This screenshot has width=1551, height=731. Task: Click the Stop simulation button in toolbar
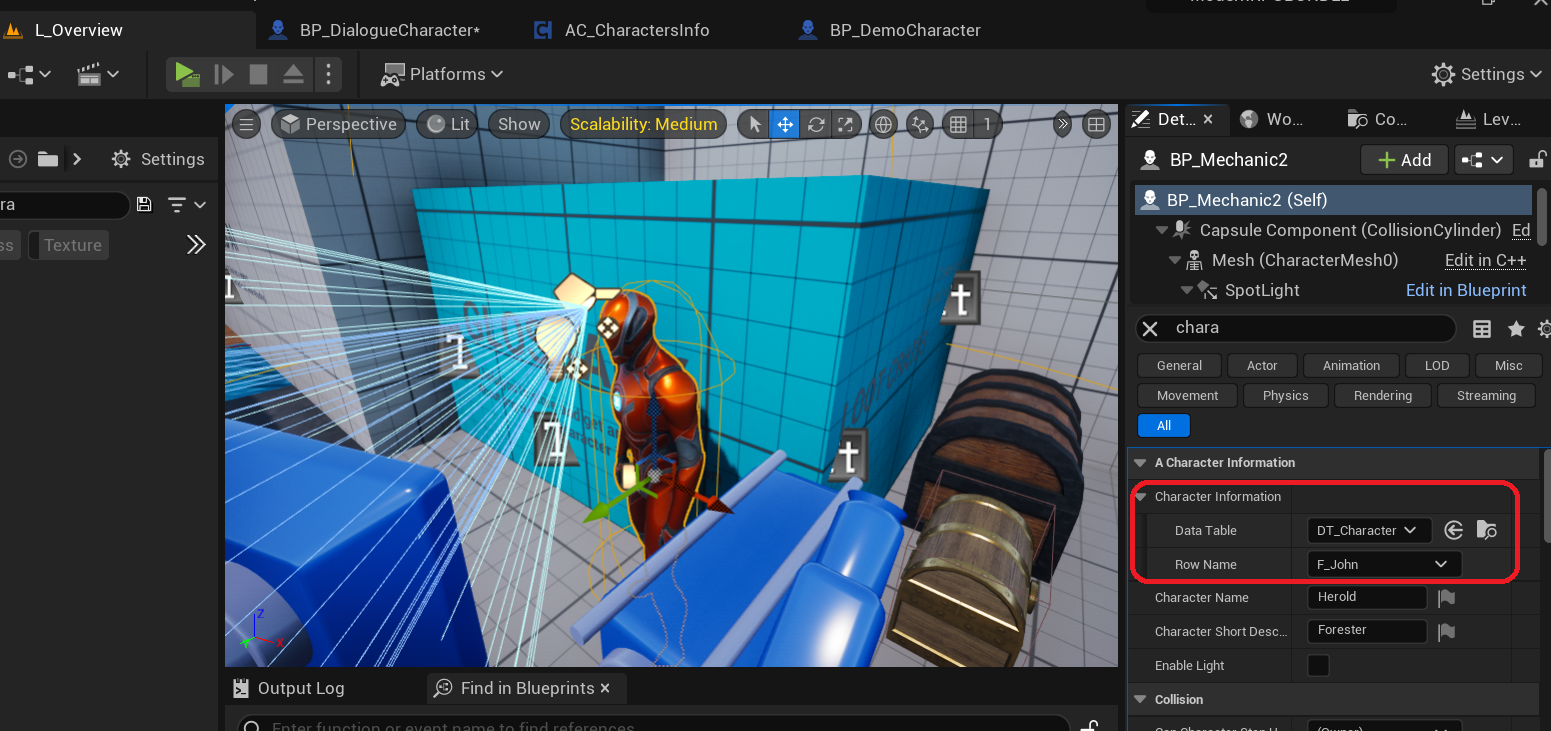(x=258, y=74)
